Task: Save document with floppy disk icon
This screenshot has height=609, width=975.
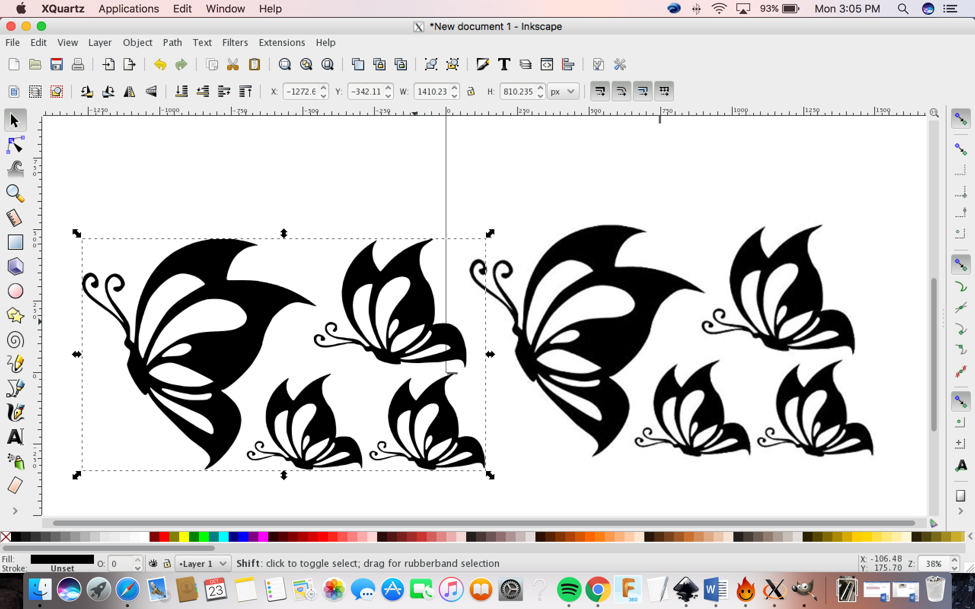Action: 57,65
